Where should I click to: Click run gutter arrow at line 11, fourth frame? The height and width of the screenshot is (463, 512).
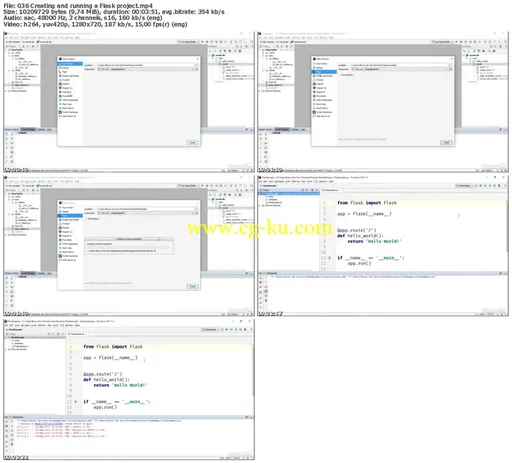(x=330, y=258)
